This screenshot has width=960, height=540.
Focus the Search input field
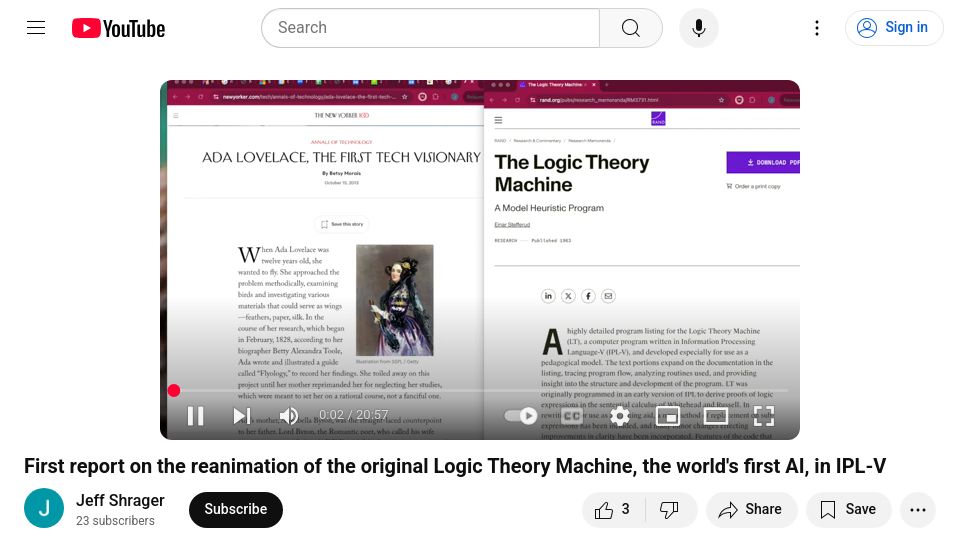click(430, 28)
